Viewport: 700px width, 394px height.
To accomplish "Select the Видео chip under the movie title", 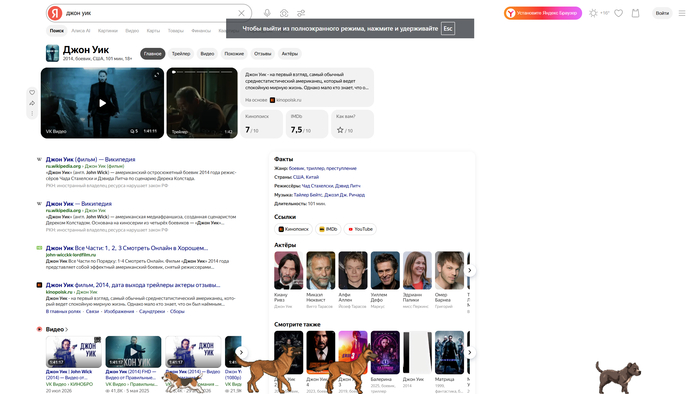I will click(207, 54).
